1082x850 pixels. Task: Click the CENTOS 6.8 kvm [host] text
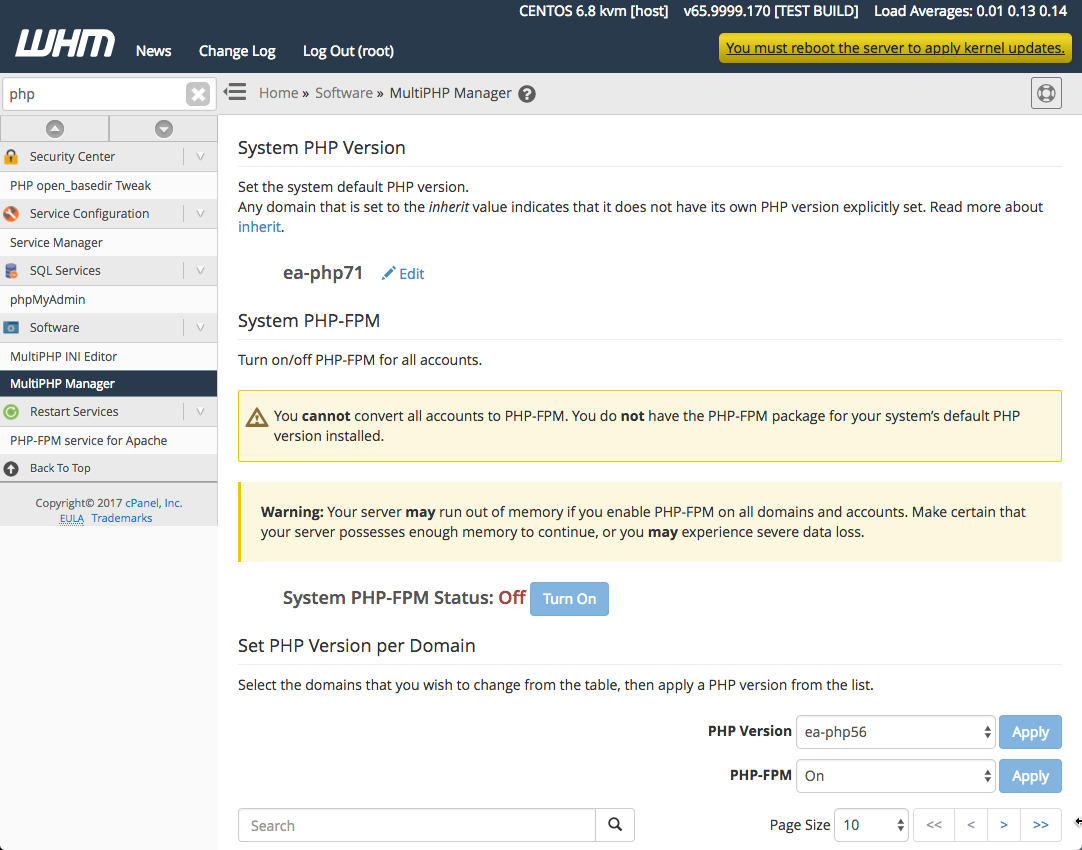coord(593,11)
